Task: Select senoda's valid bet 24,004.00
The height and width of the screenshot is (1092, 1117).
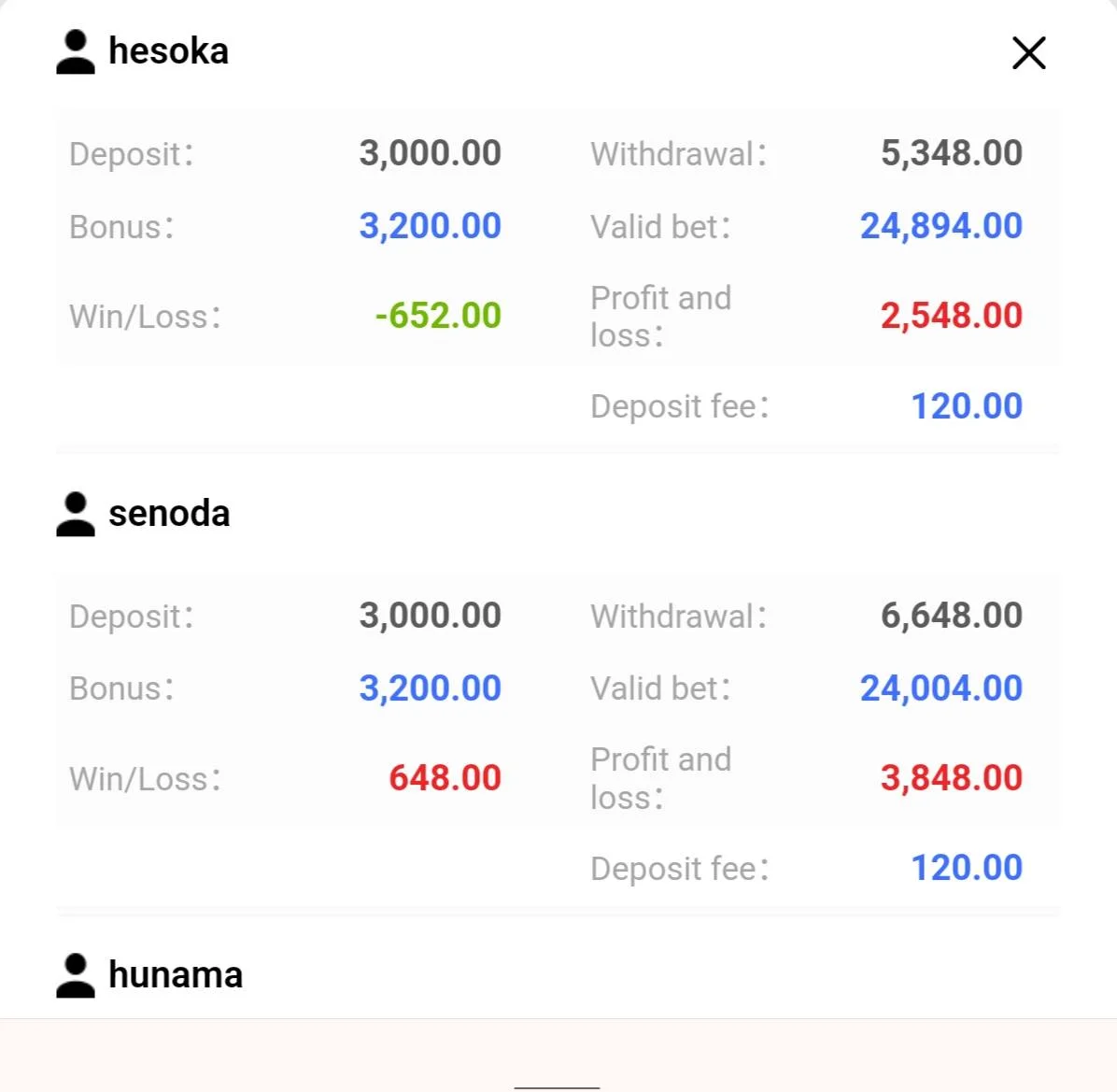Action: pos(941,688)
